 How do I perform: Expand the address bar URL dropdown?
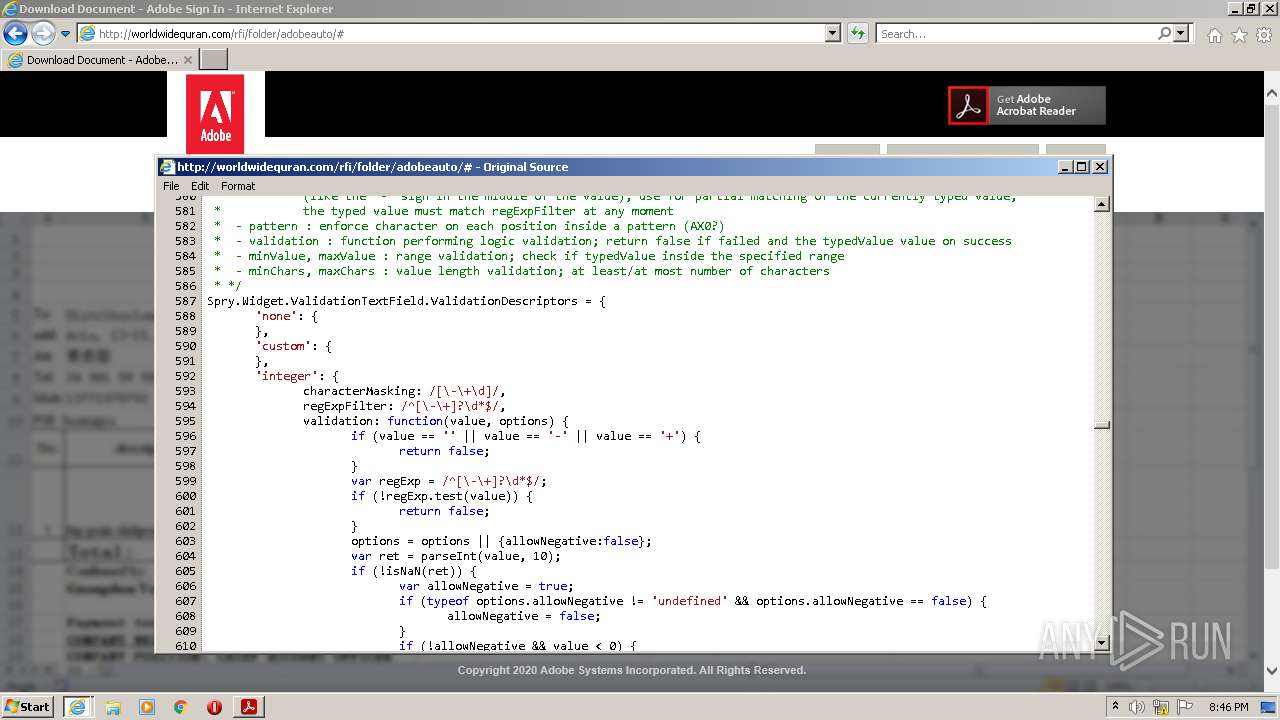(832, 33)
